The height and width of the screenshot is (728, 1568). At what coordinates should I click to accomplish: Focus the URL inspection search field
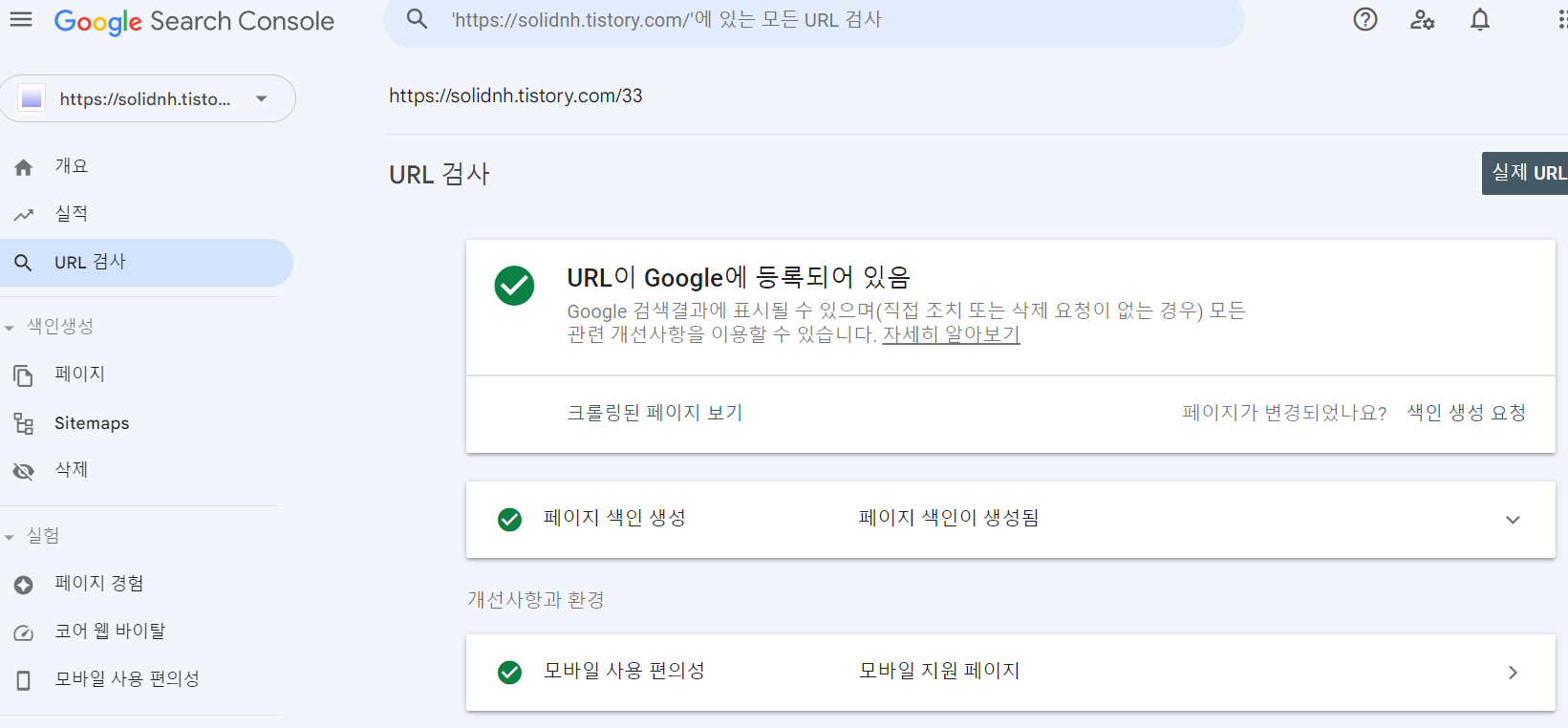tap(814, 20)
